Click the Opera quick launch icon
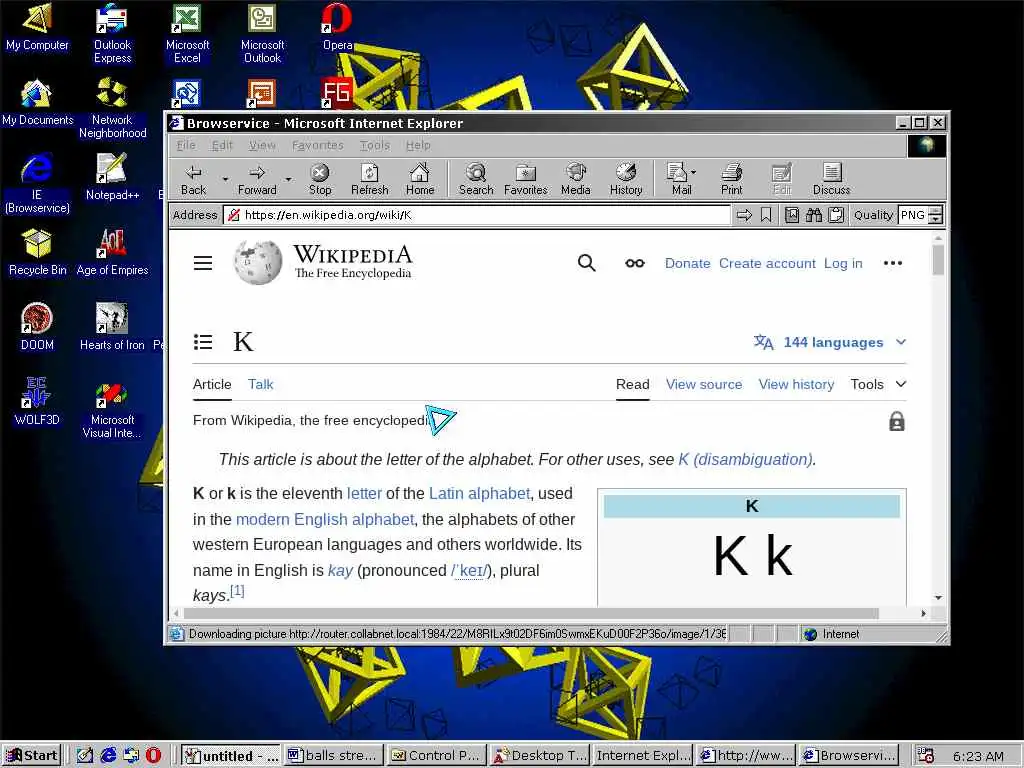Screen dimensions: 1024x768 coord(153,756)
